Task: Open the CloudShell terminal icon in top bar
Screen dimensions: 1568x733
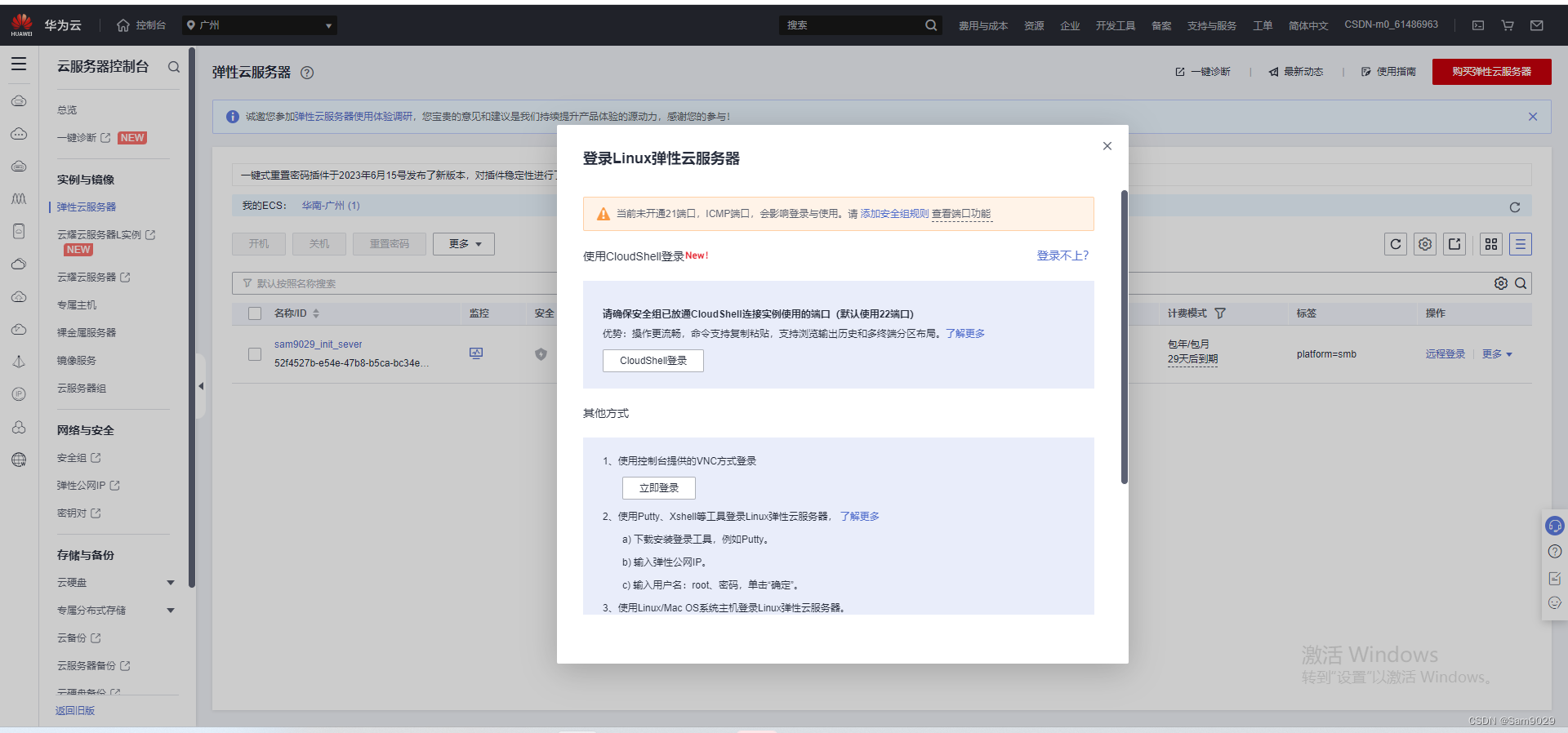Action: 1478,25
